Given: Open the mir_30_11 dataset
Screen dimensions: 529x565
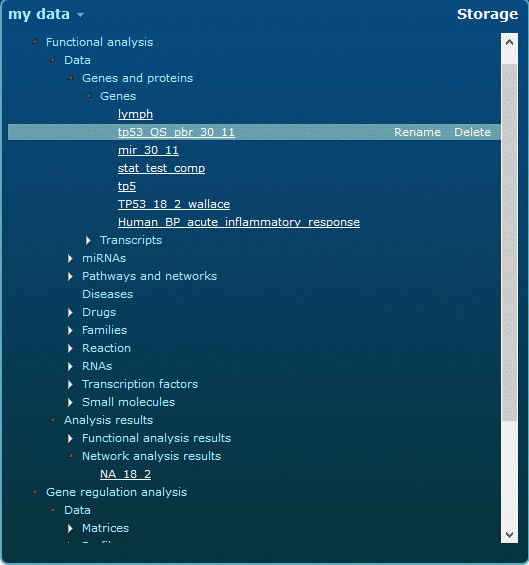Looking at the screenshot, I should pos(148,150).
